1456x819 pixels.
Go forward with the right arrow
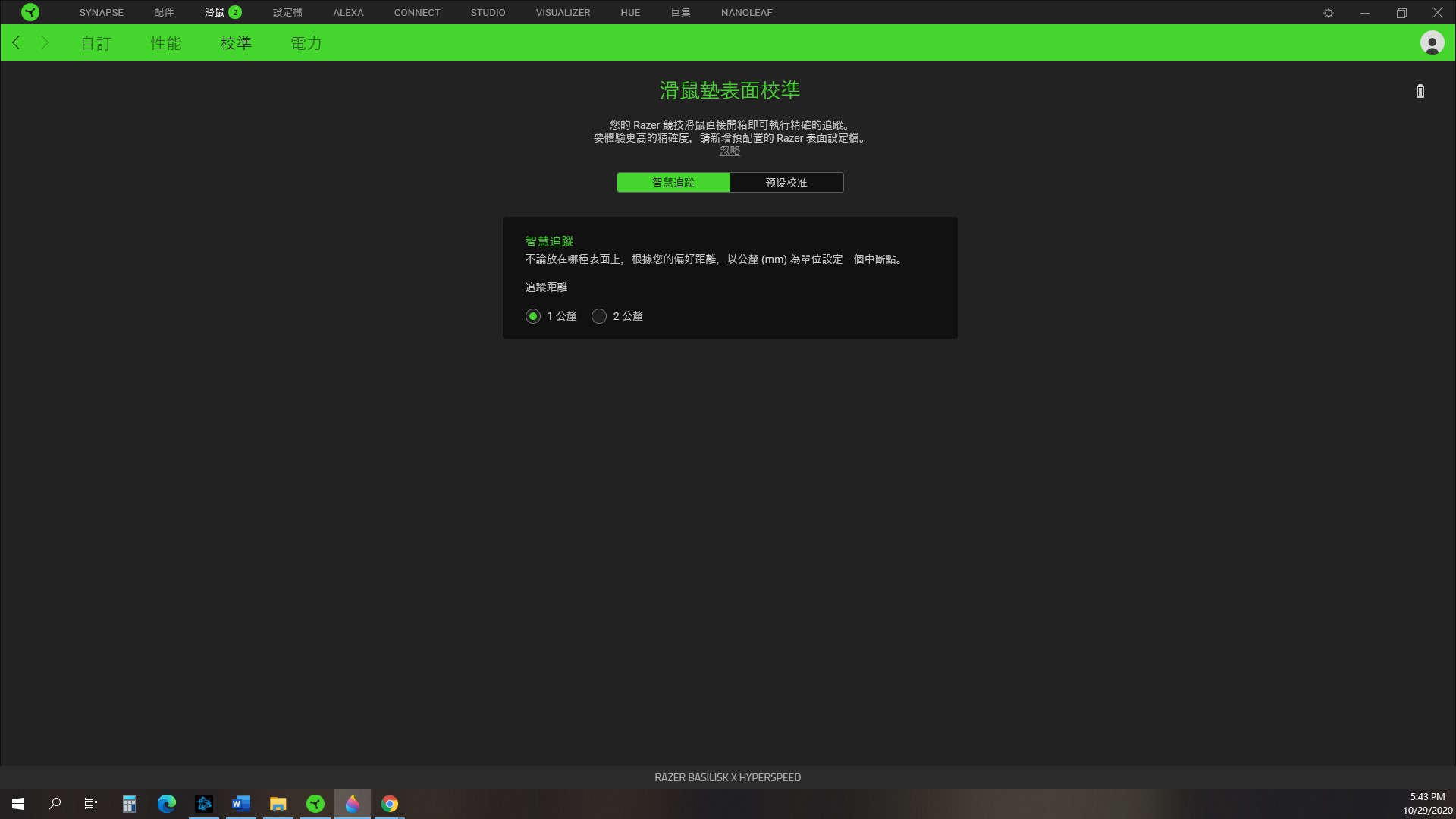click(45, 43)
